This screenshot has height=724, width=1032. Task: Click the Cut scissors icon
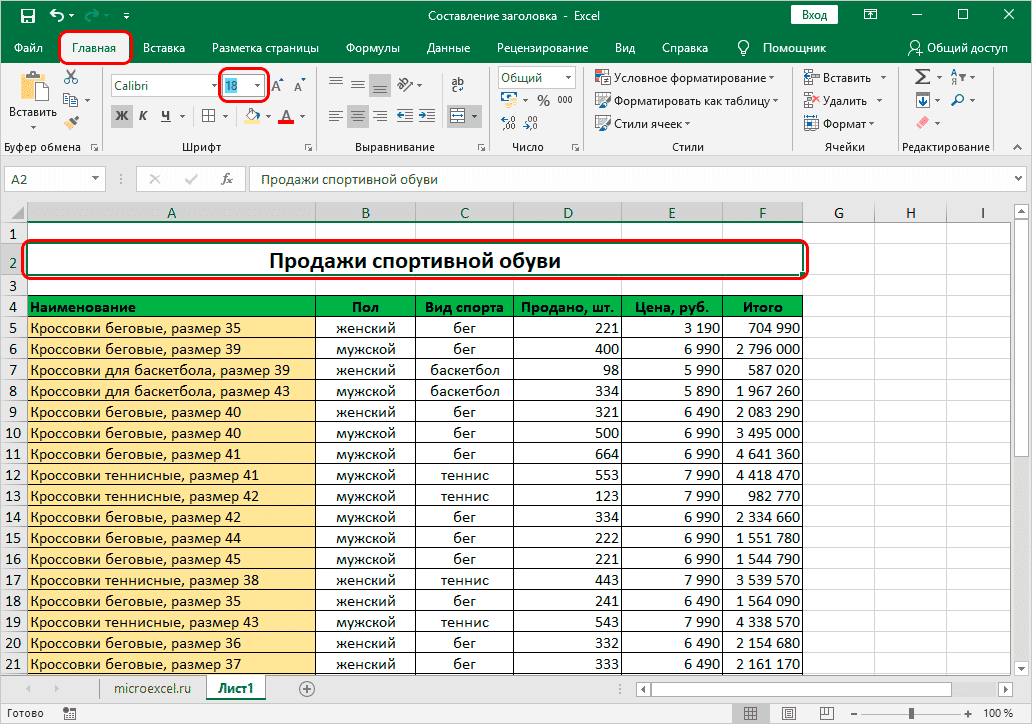(x=71, y=78)
